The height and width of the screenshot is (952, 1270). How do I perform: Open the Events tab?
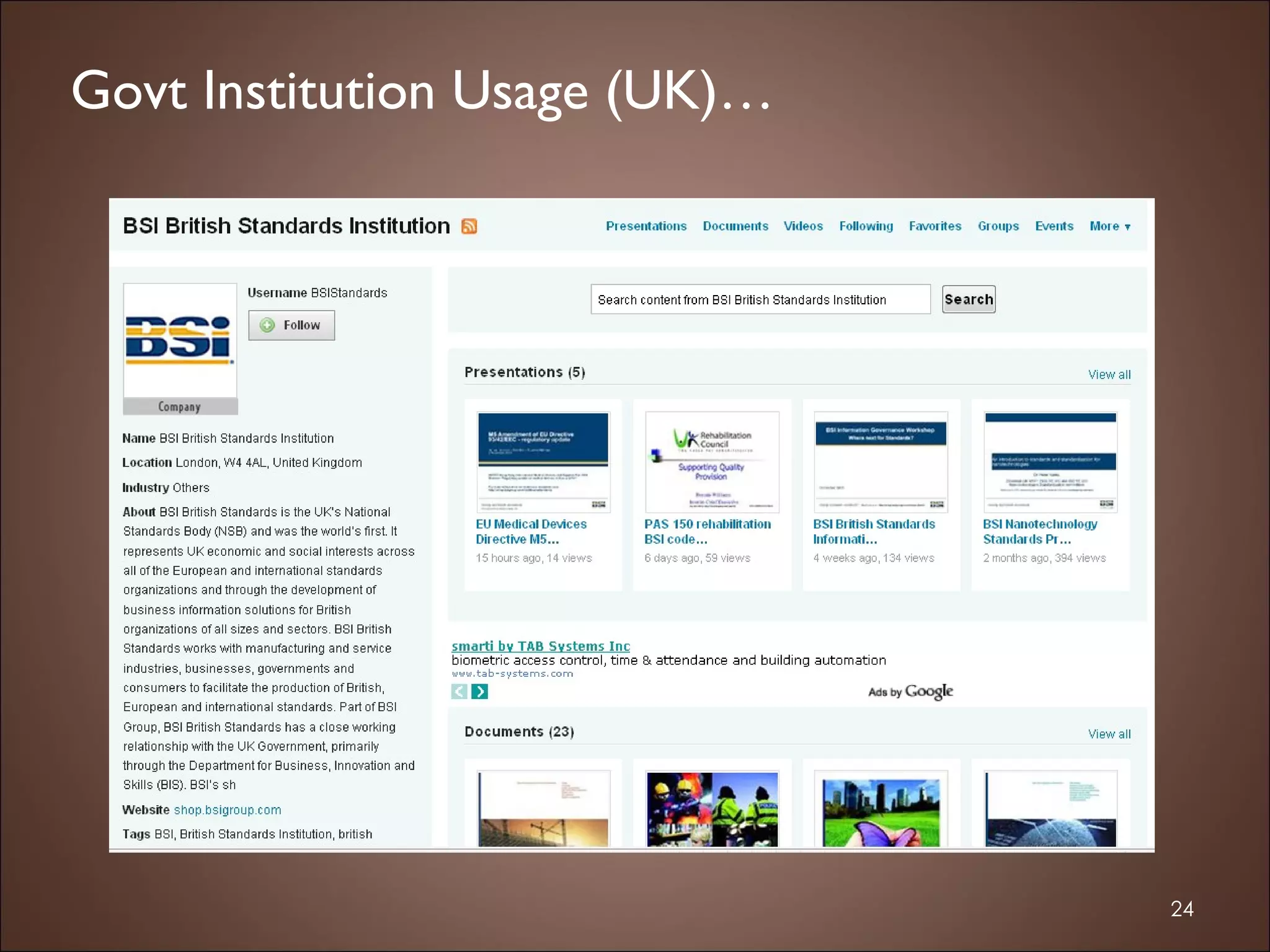click(x=1054, y=226)
